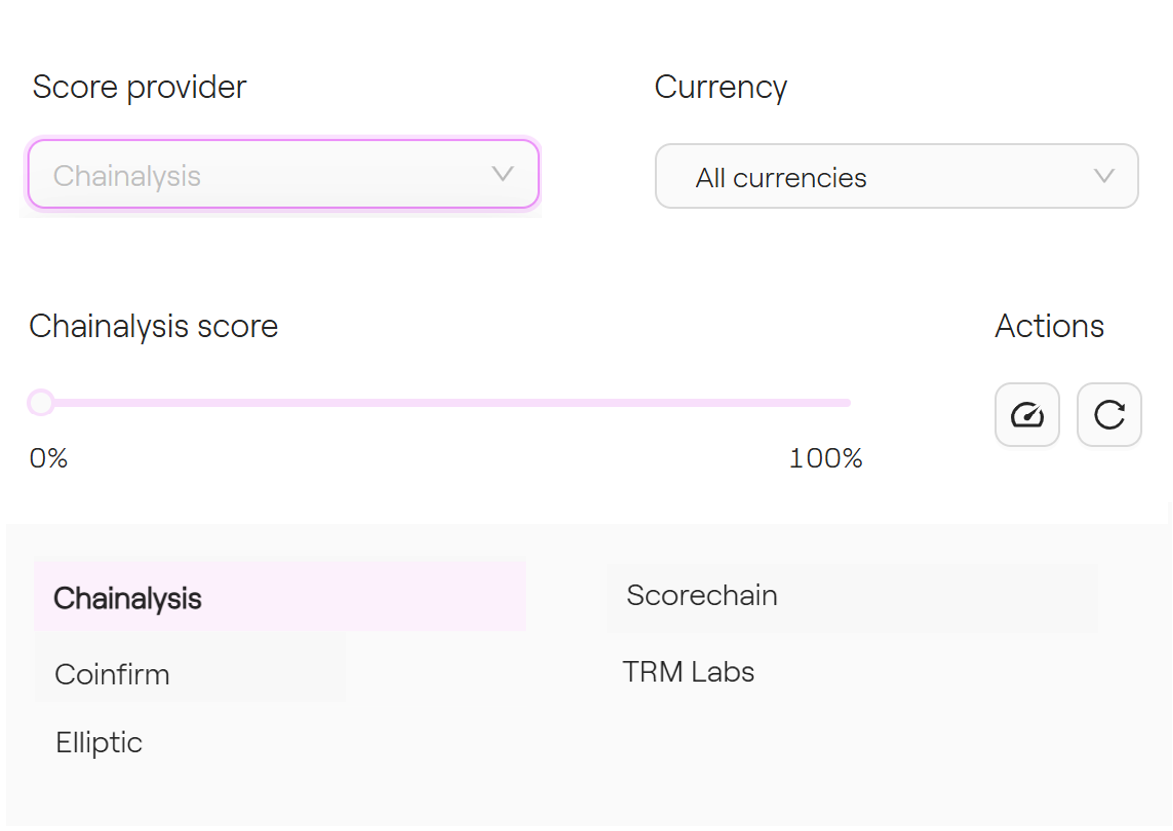Collapse the Score provider dropdown chevron

(x=503, y=174)
